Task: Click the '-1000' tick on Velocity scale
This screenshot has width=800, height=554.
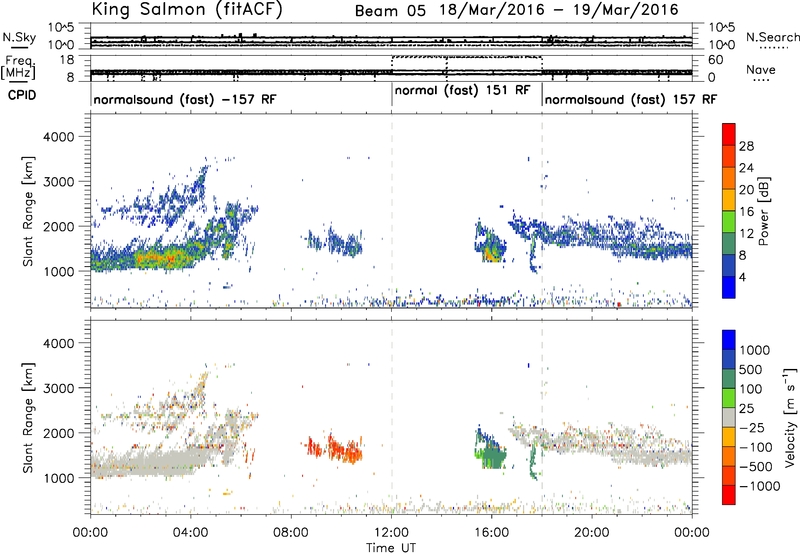Action: (x=759, y=486)
